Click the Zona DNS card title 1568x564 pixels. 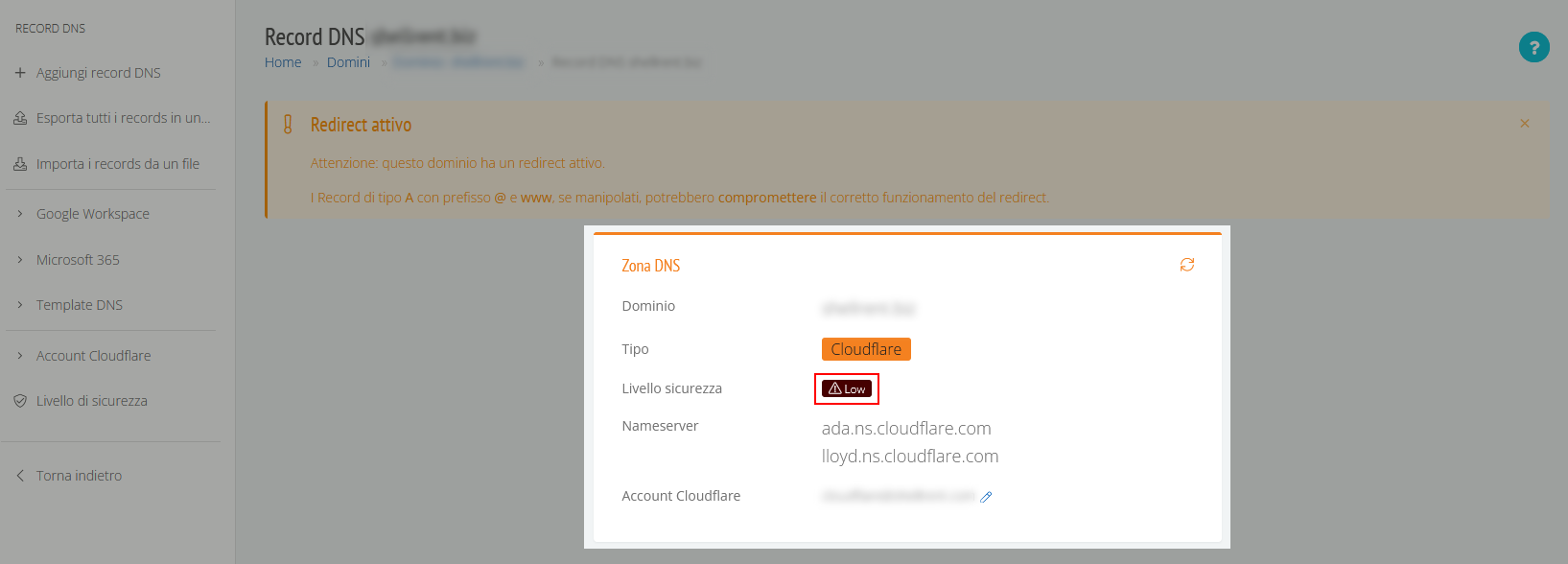pos(651,266)
